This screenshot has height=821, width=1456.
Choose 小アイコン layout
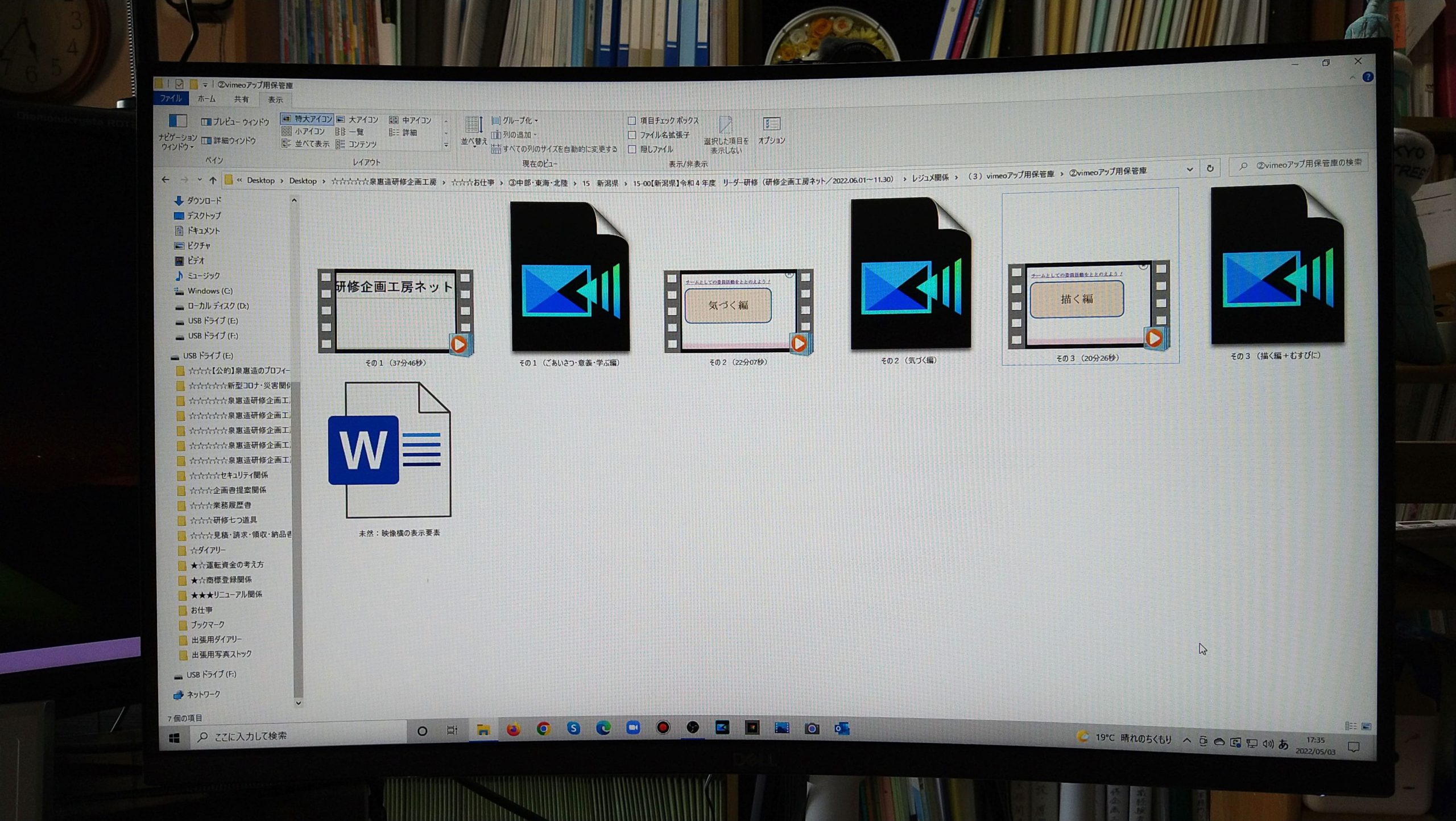304,131
